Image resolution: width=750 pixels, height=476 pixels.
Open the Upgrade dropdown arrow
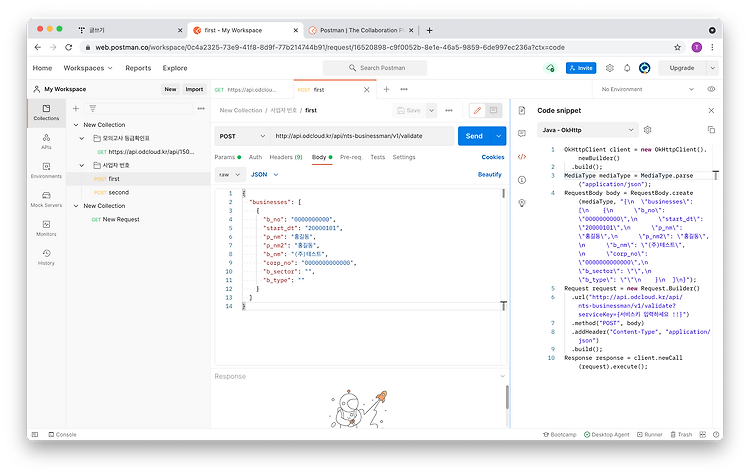[712, 68]
